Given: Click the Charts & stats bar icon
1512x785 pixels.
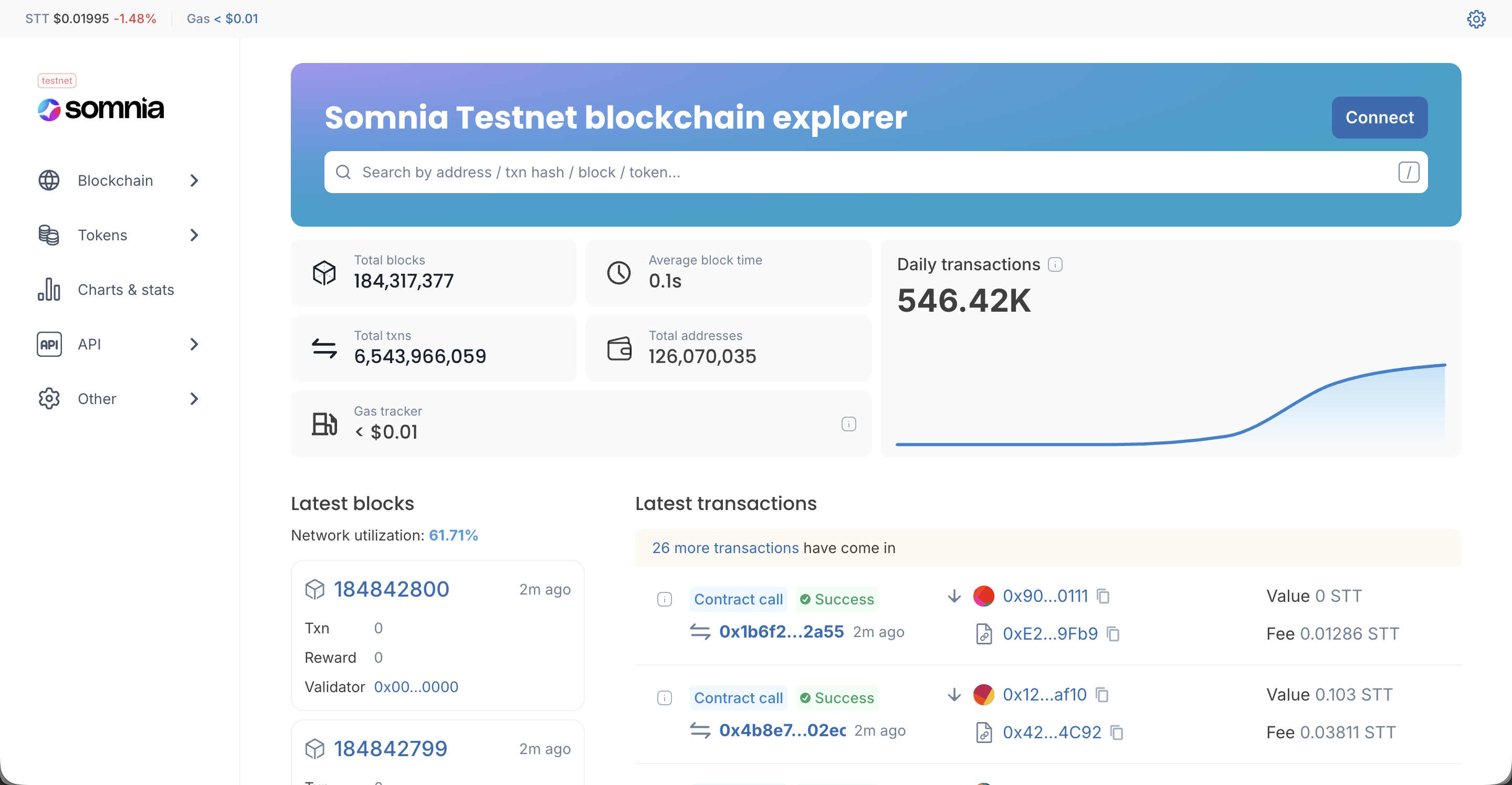Looking at the screenshot, I should pyautogui.click(x=49, y=289).
